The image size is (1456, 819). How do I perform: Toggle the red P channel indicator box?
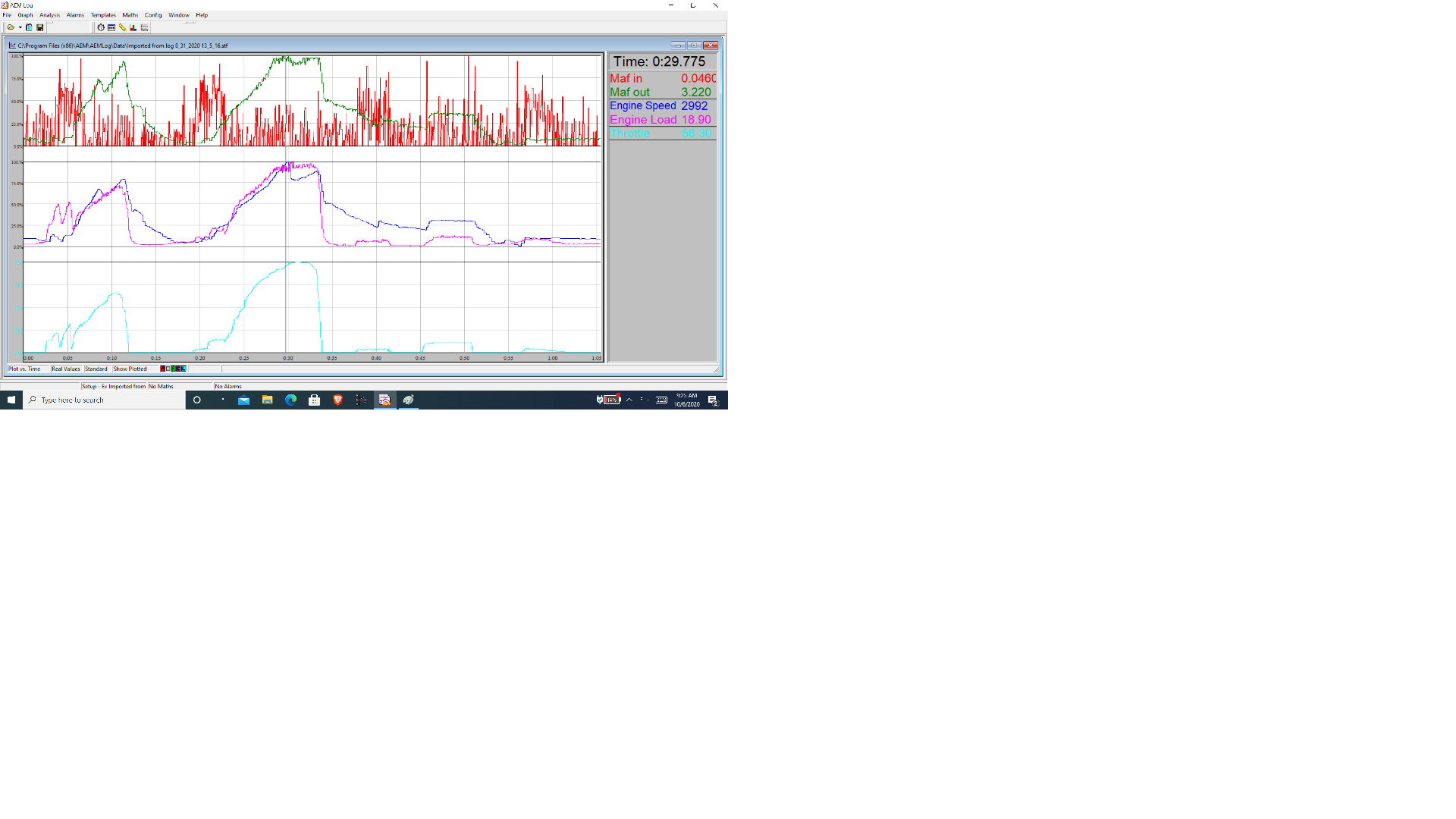[x=163, y=369]
